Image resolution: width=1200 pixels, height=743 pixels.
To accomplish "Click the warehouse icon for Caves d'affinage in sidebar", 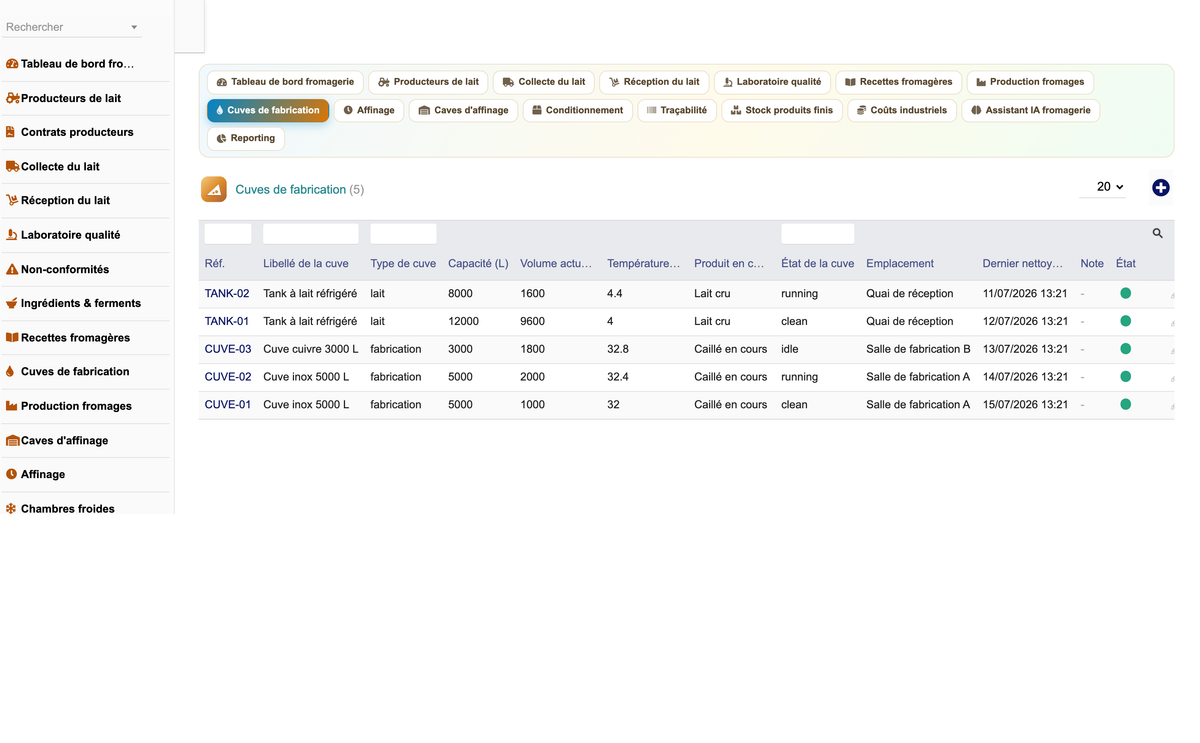I will click(13, 440).
